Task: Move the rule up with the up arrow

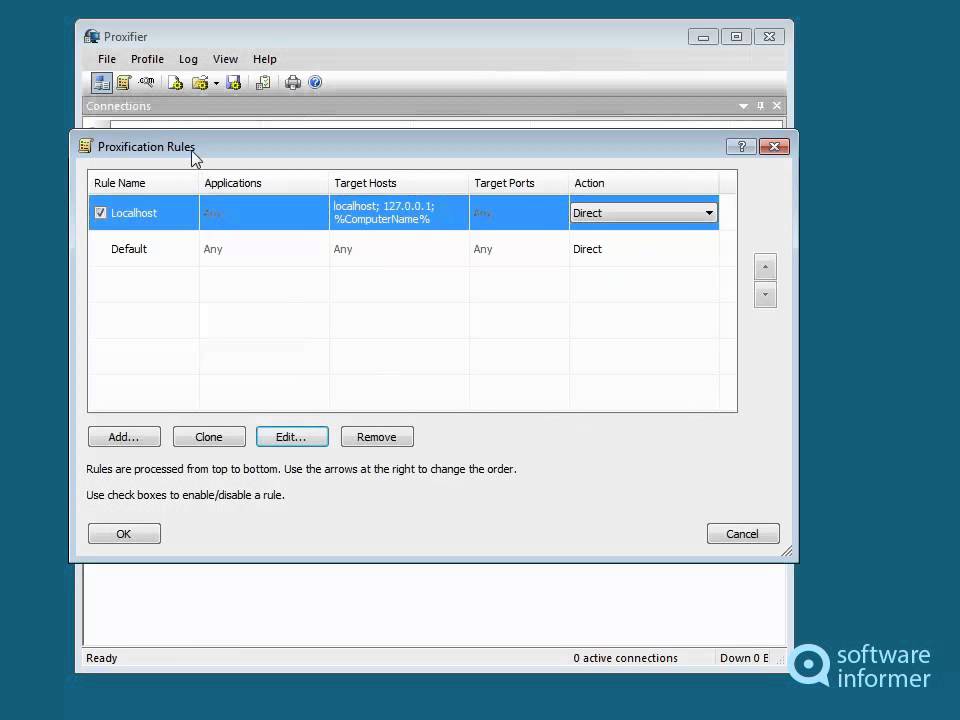Action: [x=765, y=267]
